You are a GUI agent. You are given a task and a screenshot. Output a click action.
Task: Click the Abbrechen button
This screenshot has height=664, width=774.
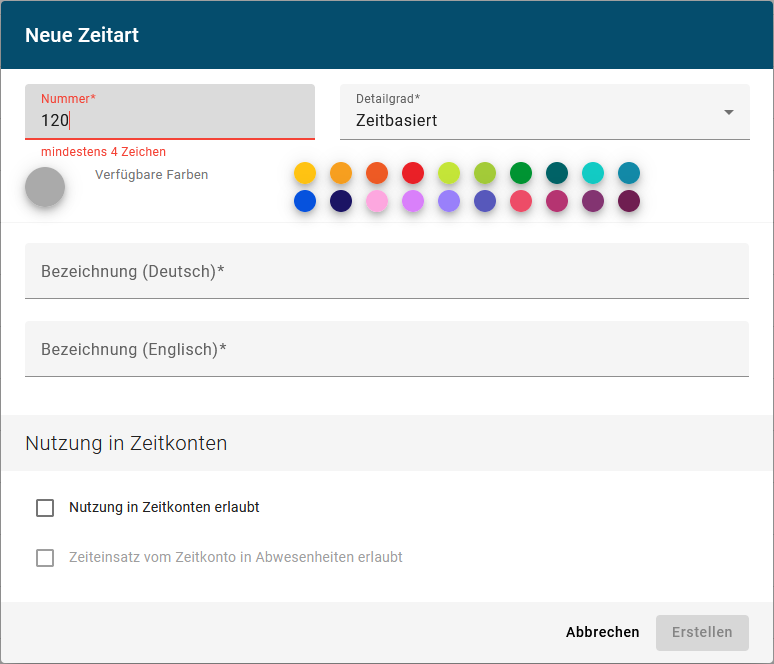602,632
